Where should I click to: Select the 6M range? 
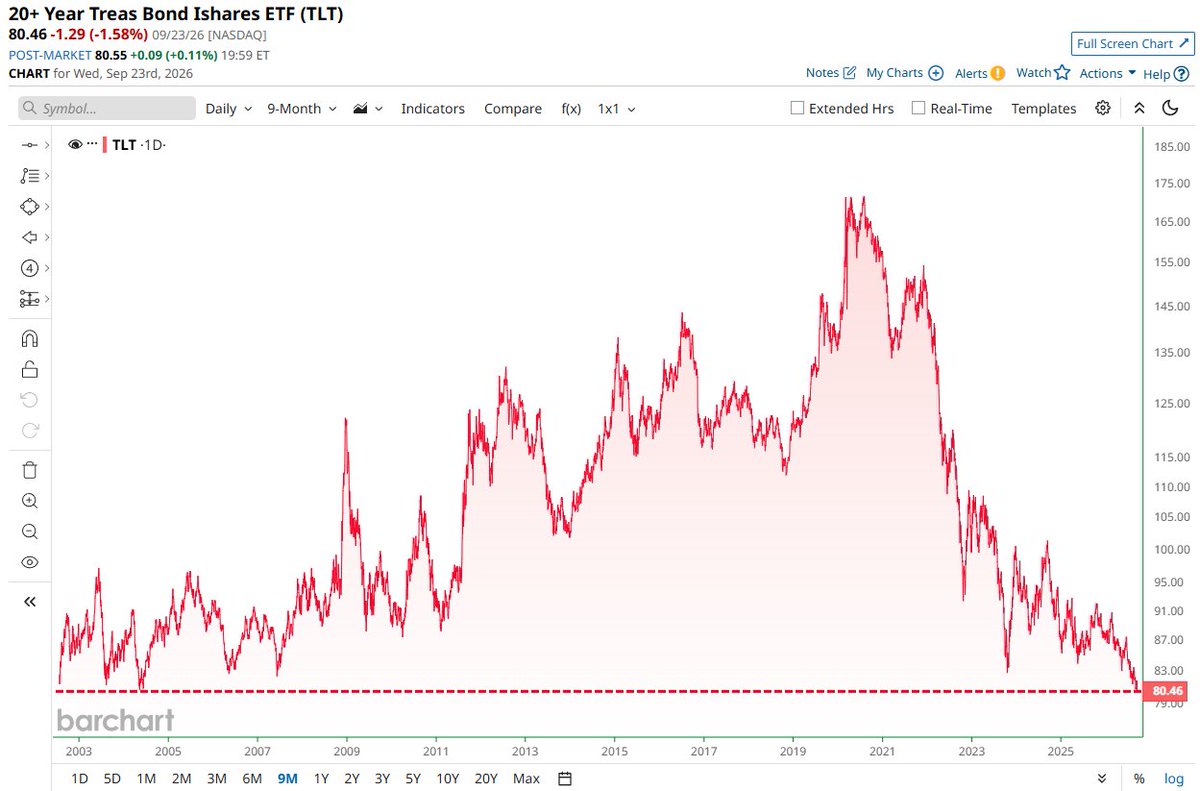[x=252, y=778]
